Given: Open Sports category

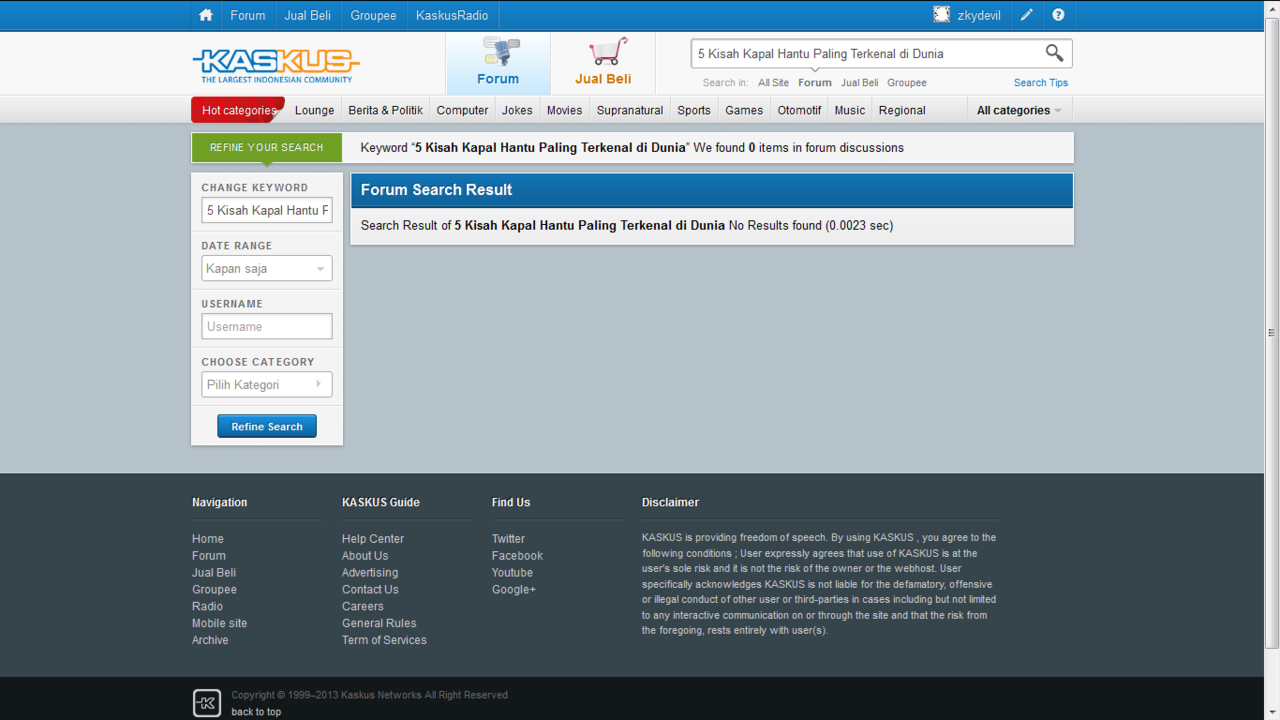Looking at the screenshot, I should [x=694, y=110].
